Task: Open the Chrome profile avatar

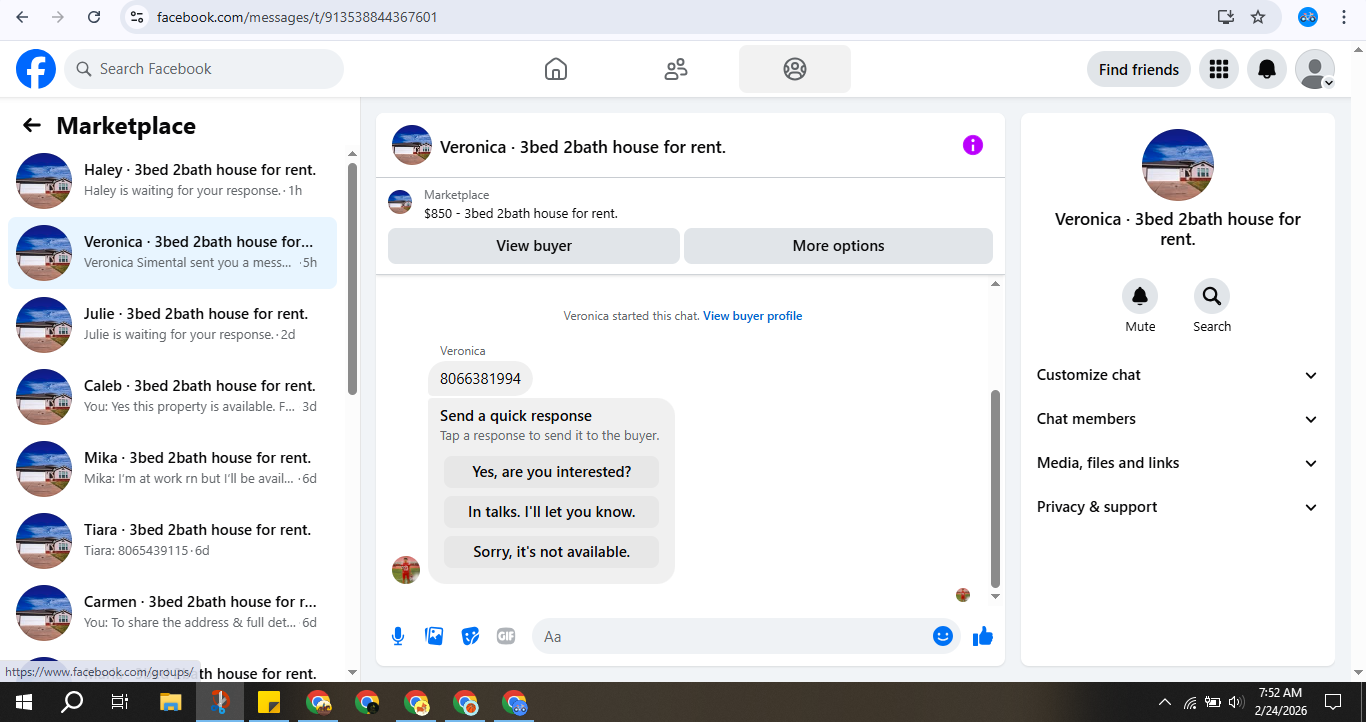Action: click(1308, 17)
